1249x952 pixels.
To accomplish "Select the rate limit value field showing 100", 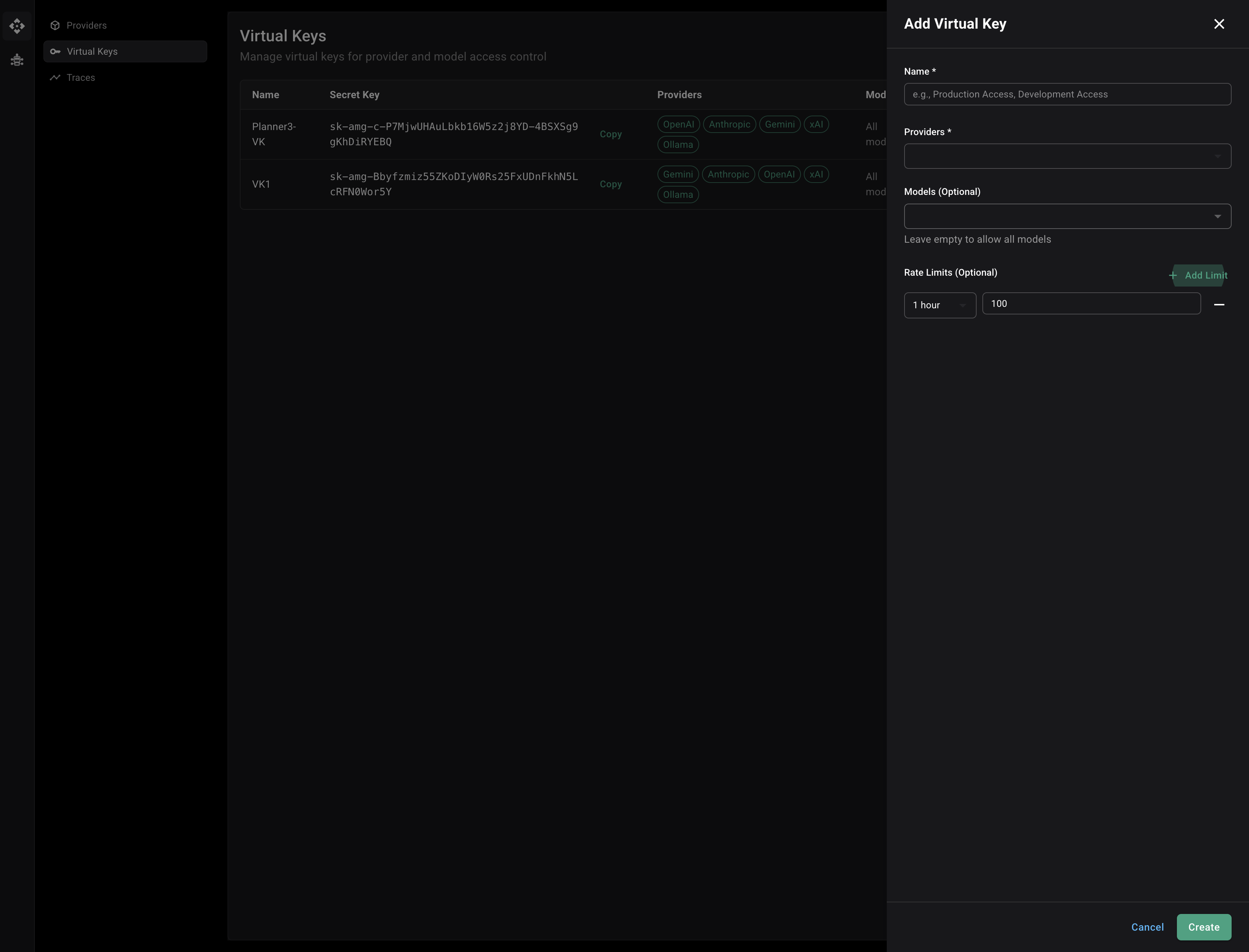I will point(1091,303).
